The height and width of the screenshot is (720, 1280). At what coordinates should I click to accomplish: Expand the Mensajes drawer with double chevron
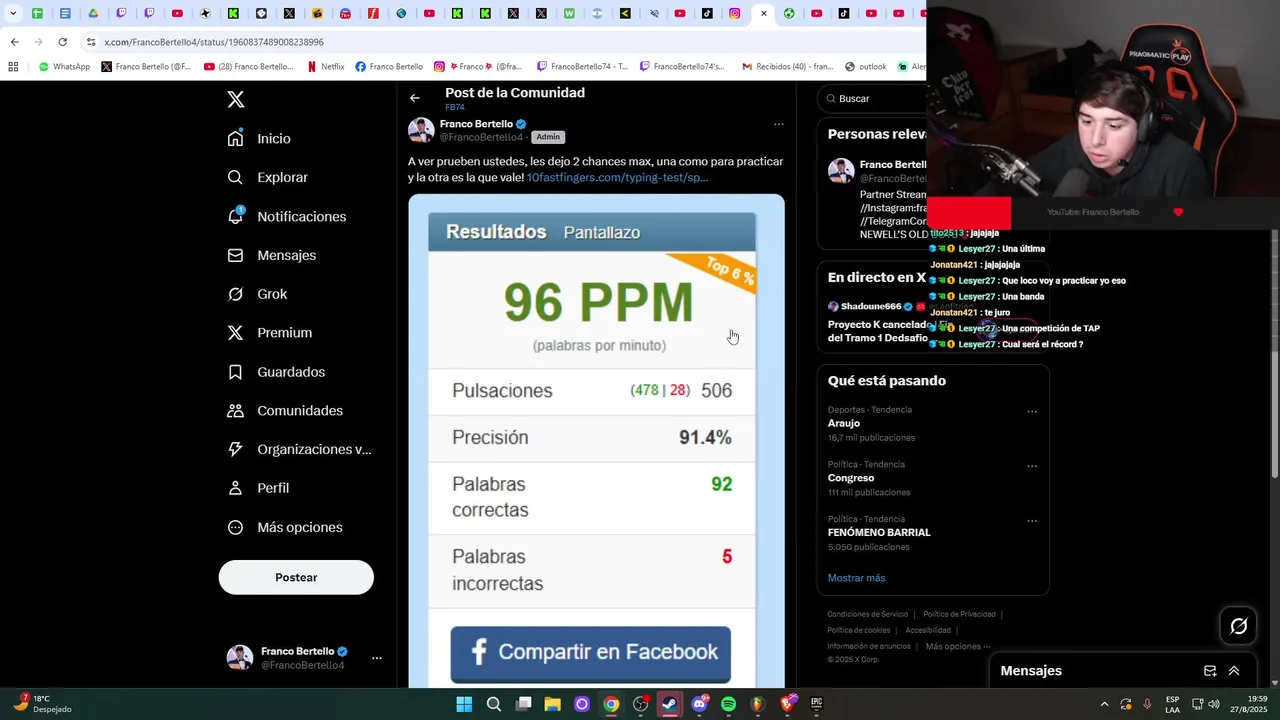click(x=1234, y=671)
